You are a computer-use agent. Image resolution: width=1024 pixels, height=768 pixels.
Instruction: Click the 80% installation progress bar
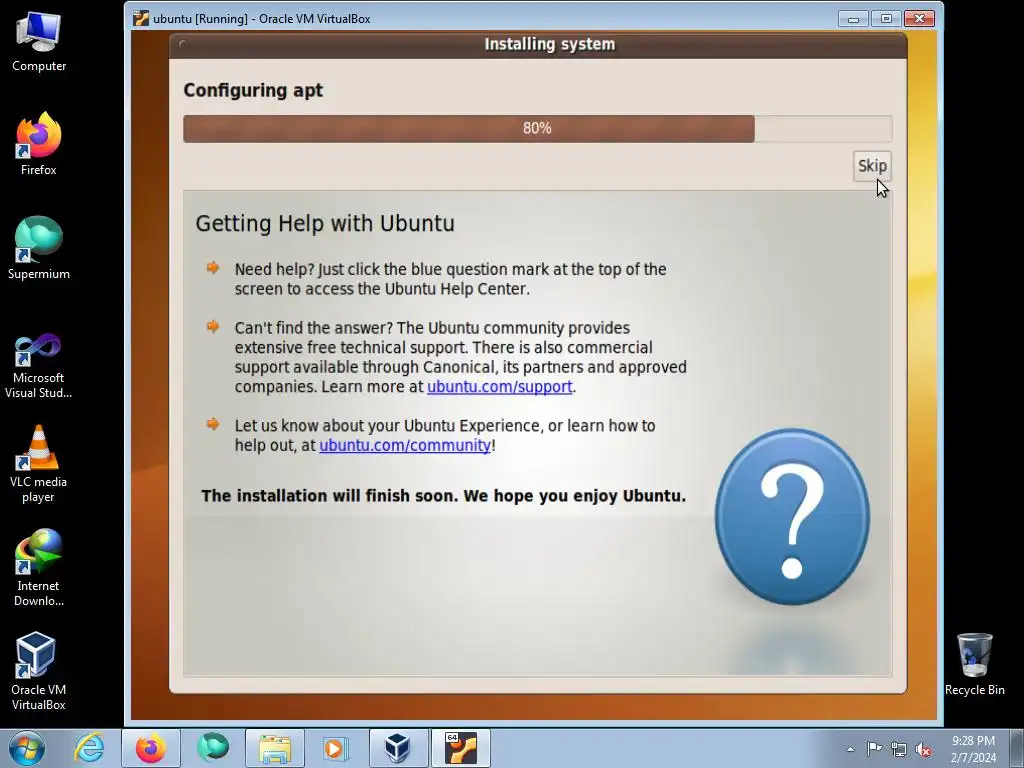point(537,129)
